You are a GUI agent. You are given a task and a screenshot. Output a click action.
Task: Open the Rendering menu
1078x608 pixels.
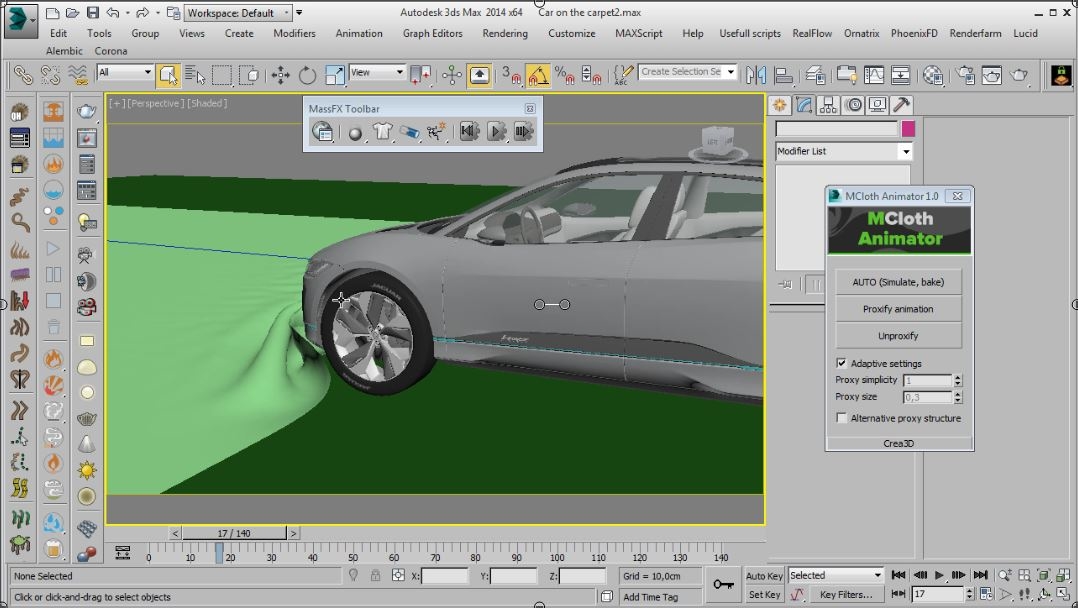tap(505, 33)
